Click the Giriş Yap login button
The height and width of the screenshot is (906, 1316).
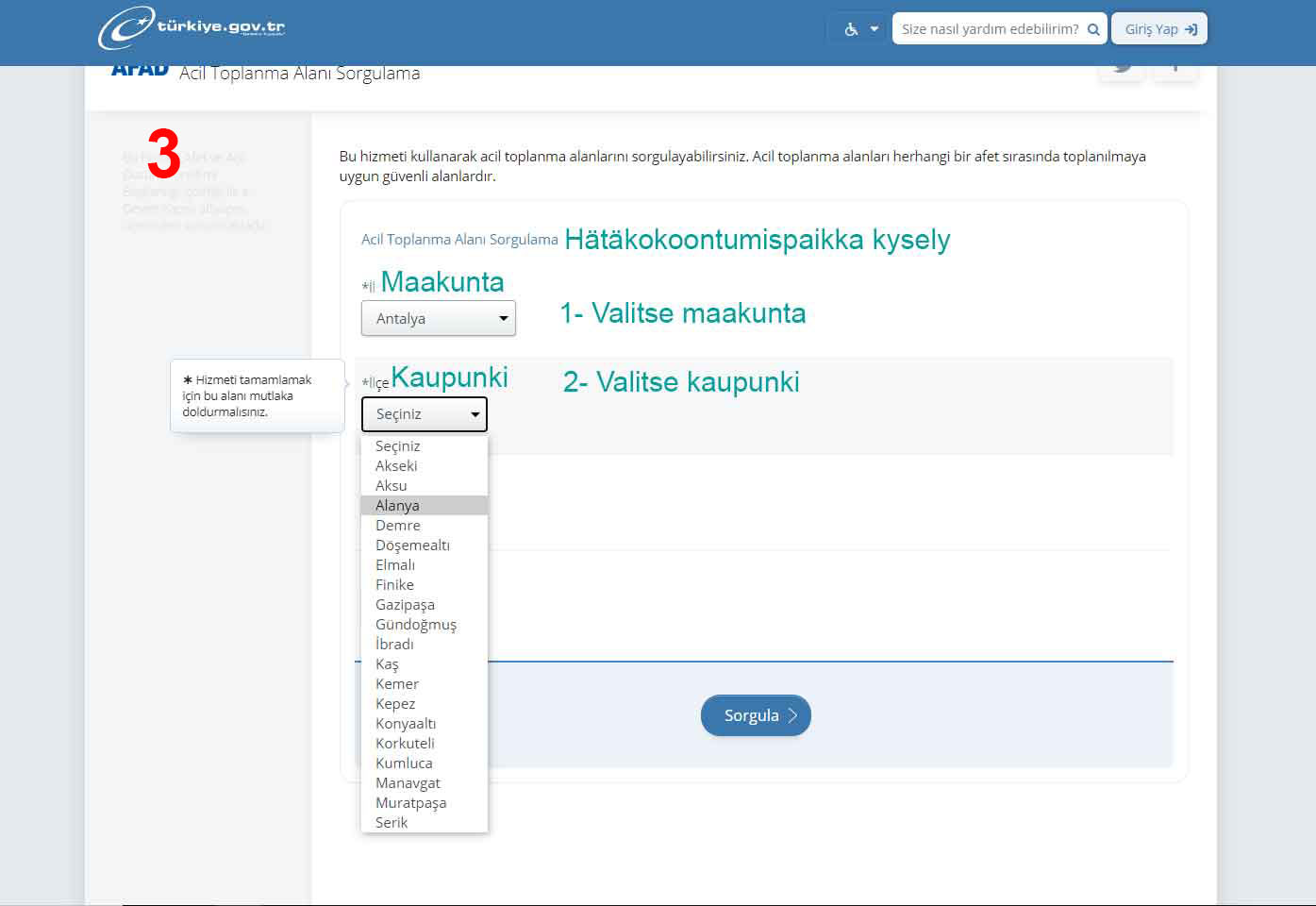point(1159,29)
